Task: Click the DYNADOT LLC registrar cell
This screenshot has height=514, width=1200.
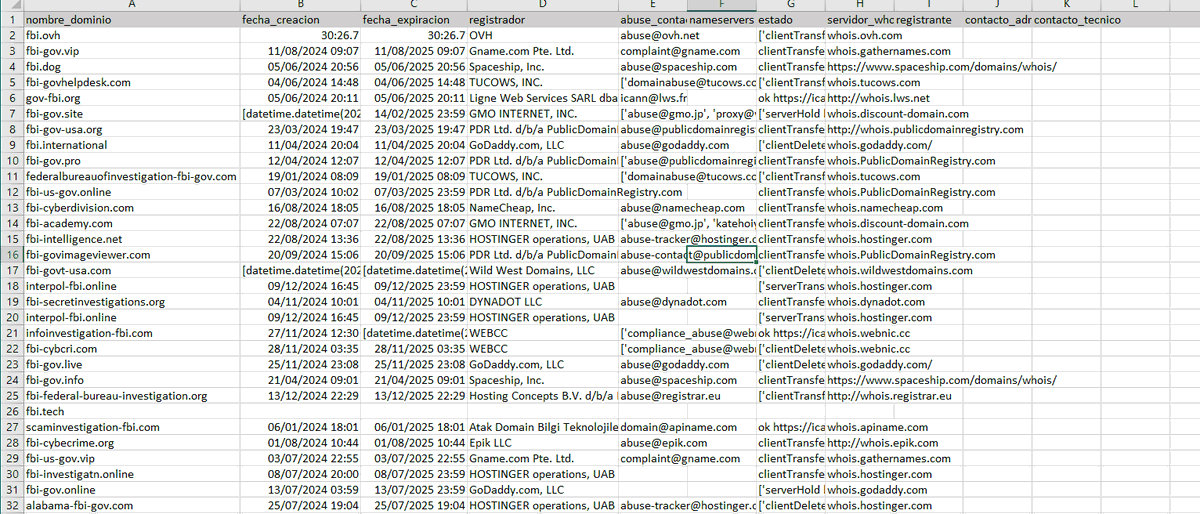Action: click(x=542, y=302)
